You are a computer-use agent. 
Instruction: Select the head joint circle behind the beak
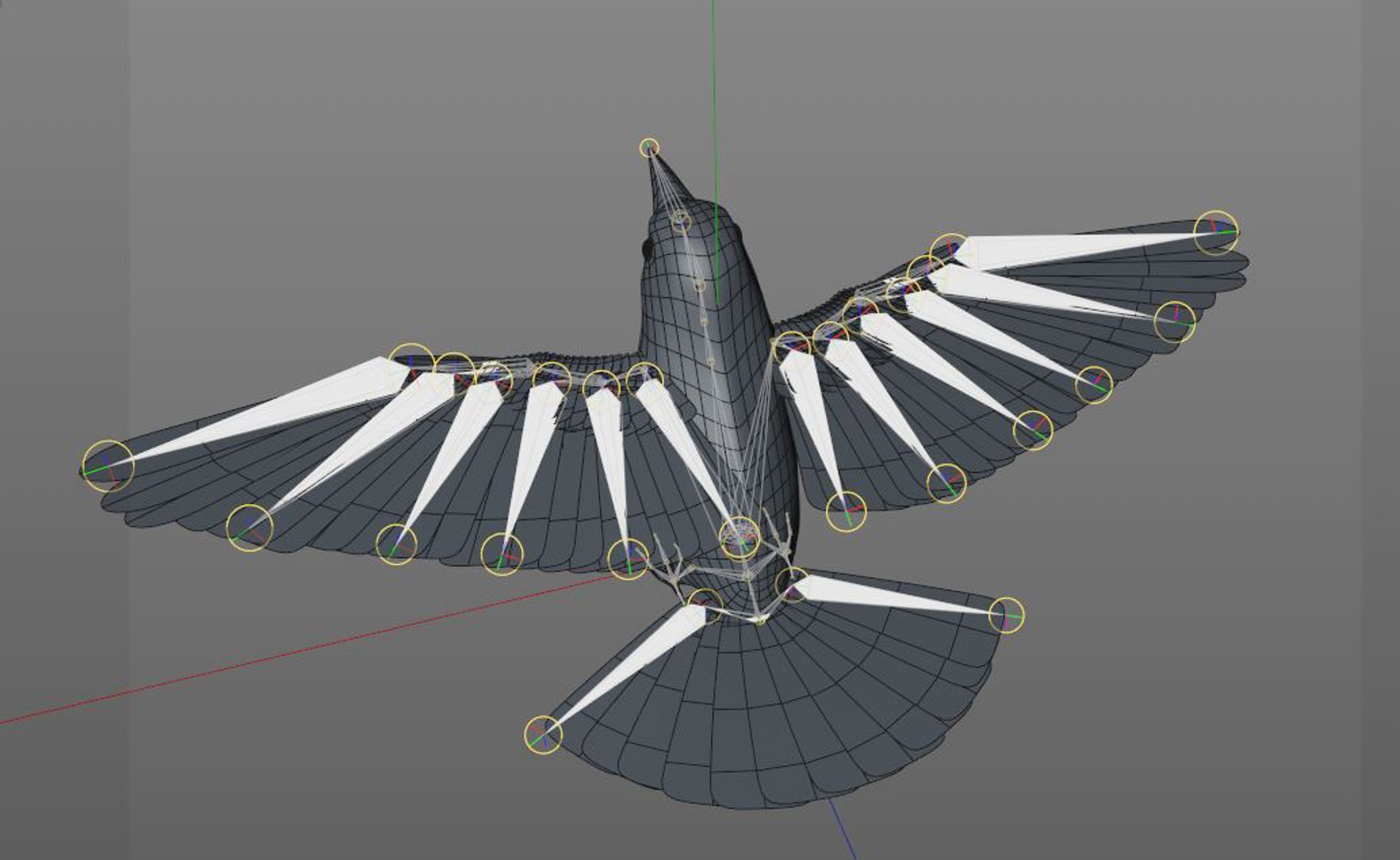[681, 220]
